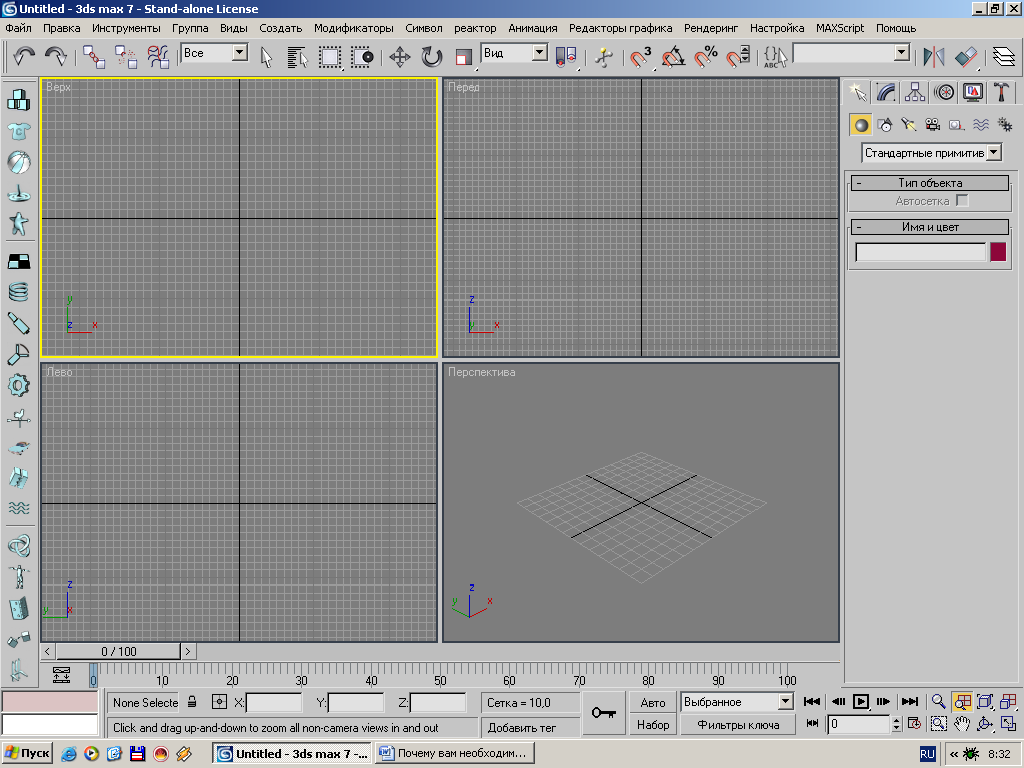This screenshot has width=1024, height=768.
Task: Click the object name input field
Action: [920, 251]
